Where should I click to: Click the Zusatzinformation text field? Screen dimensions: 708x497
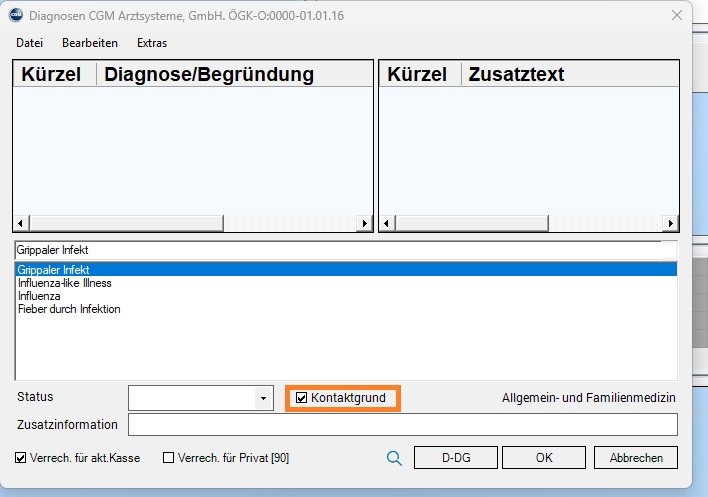402,425
